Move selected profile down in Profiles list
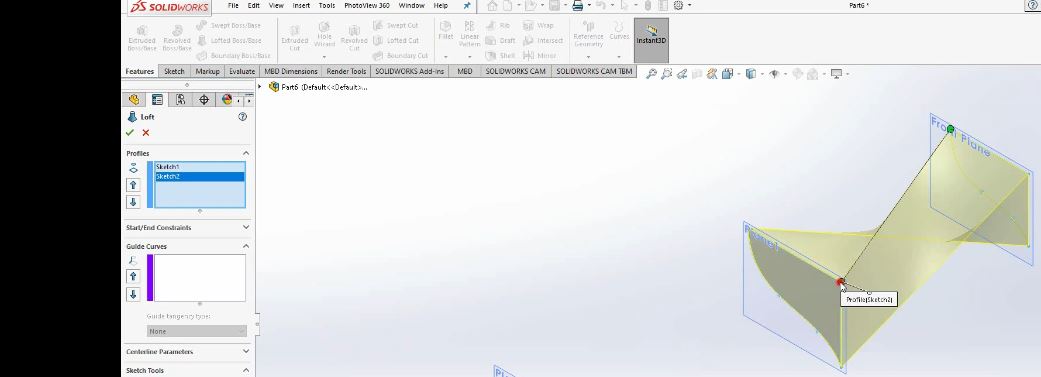The image size is (1041, 377). pyautogui.click(x=133, y=202)
